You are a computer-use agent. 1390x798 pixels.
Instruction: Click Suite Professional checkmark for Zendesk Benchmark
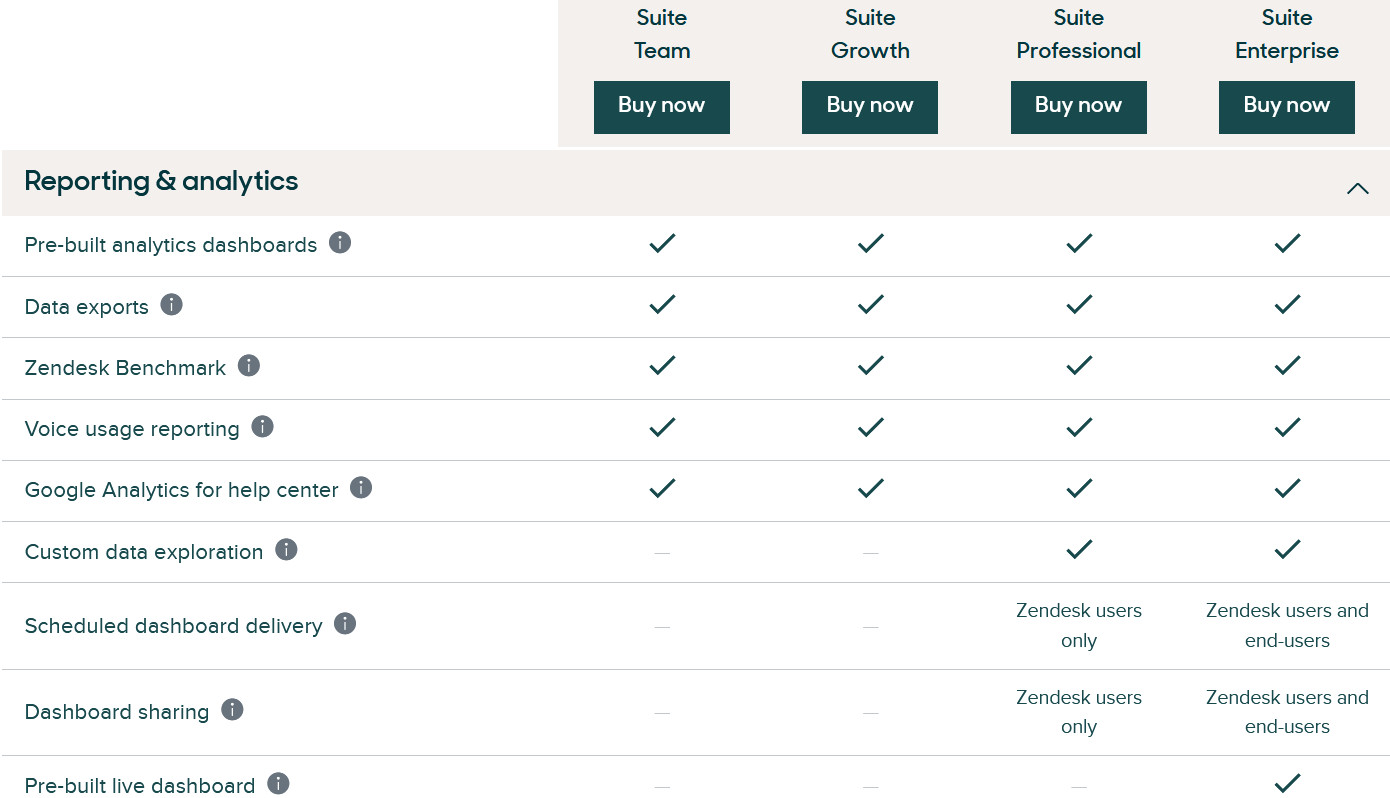[x=1079, y=365]
